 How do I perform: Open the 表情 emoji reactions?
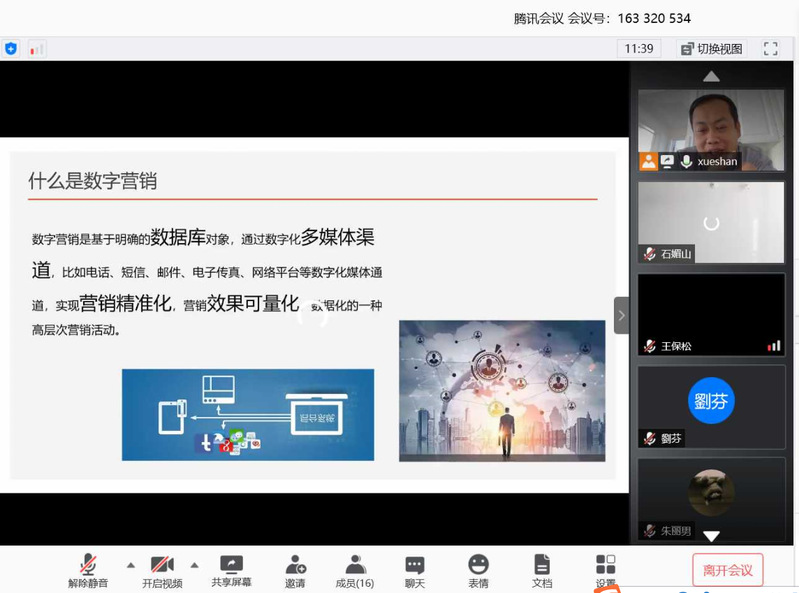point(478,570)
